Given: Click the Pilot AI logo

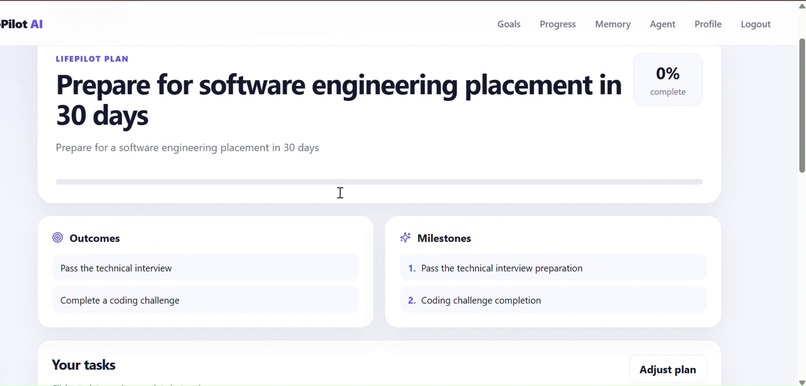Looking at the screenshot, I should 22,24.
